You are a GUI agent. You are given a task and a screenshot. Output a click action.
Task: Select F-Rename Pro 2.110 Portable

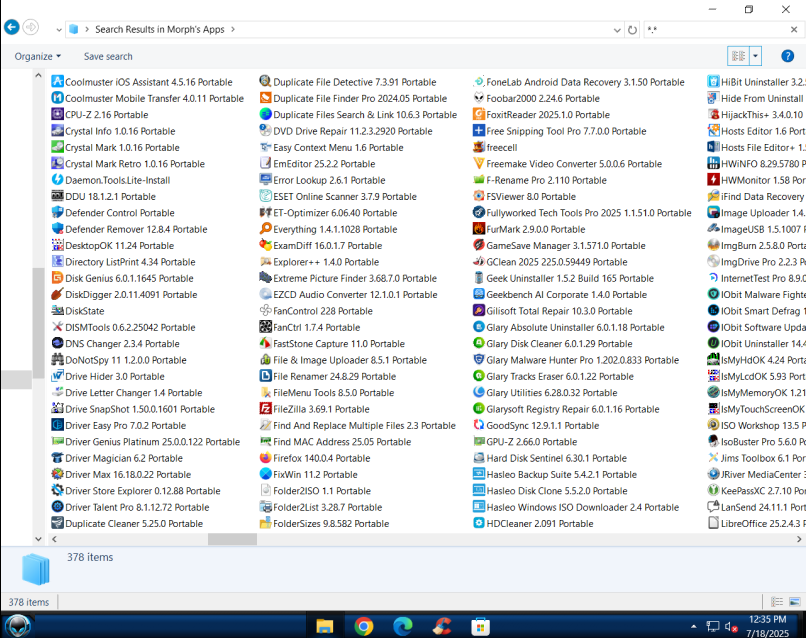546,180
